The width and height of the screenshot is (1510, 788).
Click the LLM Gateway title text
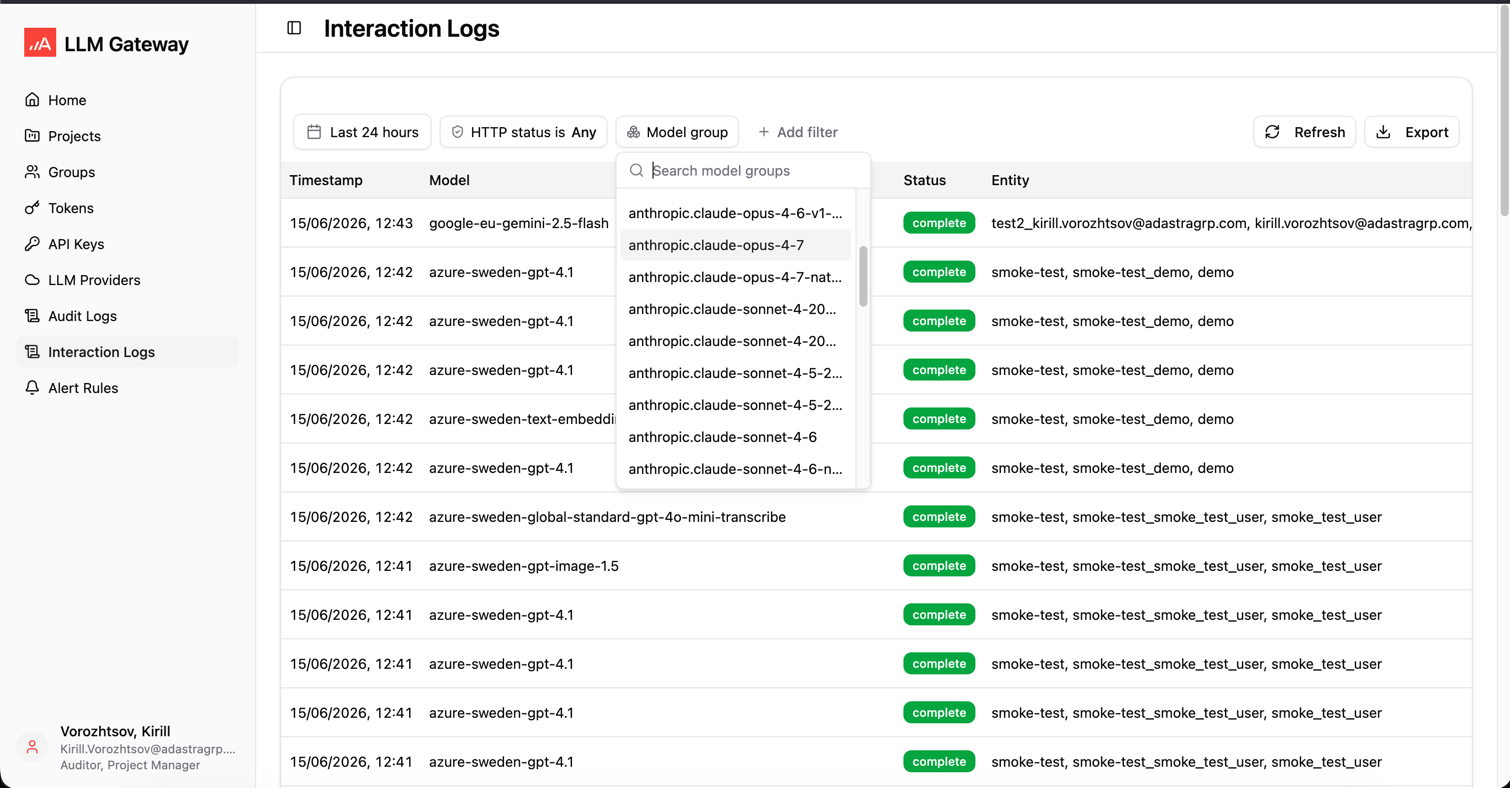click(126, 44)
